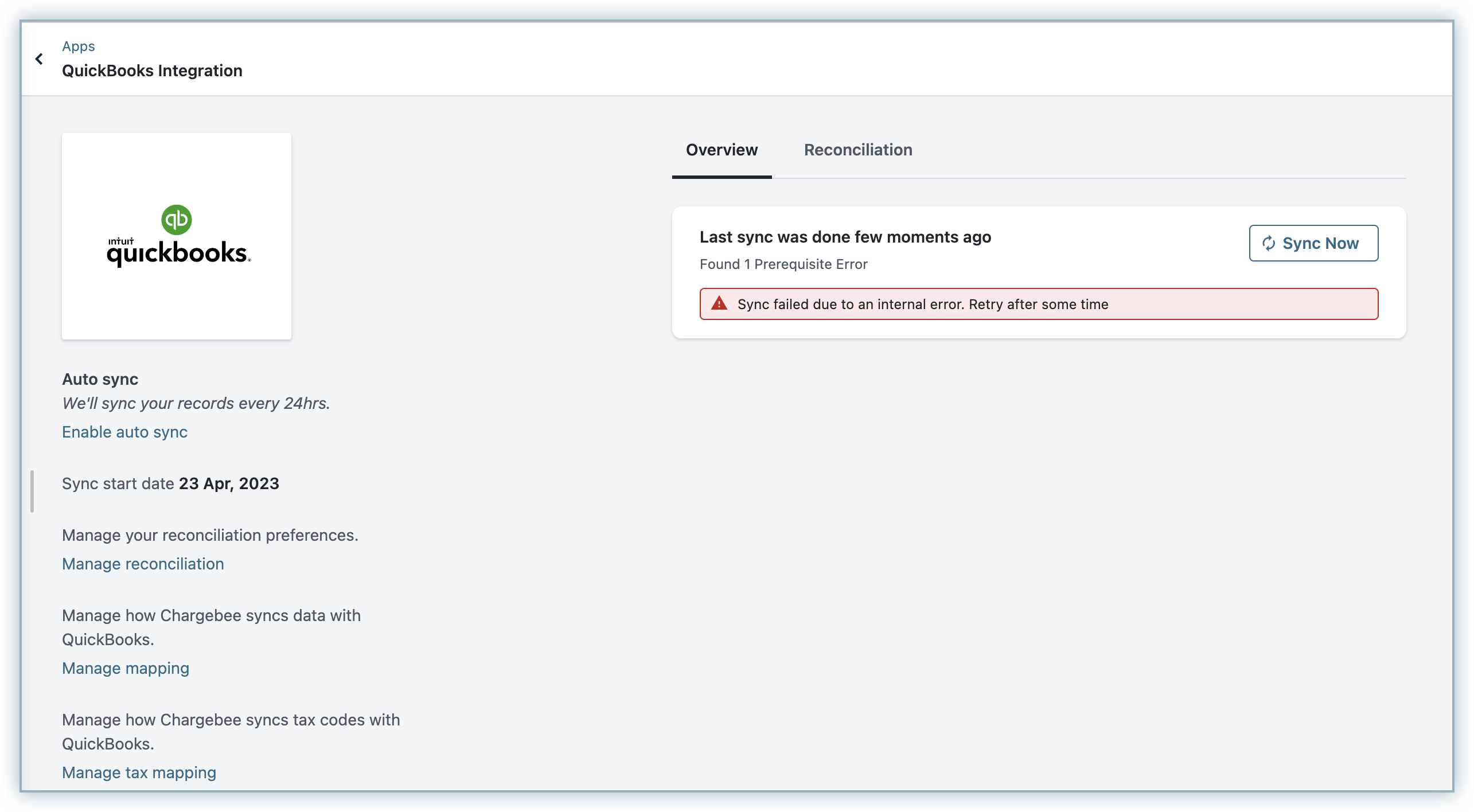The width and height of the screenshot is (1474, 812).
Task: Click the intuit quickbooks wordmark
Action: [179, 252]
